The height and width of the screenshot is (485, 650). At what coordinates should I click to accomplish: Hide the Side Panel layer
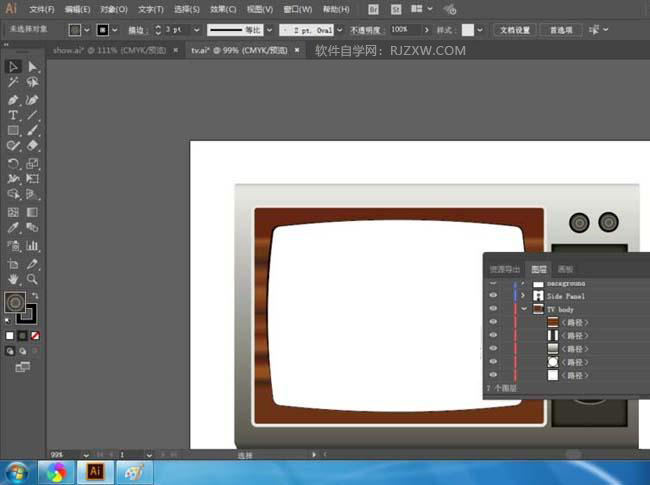(493, 296)
